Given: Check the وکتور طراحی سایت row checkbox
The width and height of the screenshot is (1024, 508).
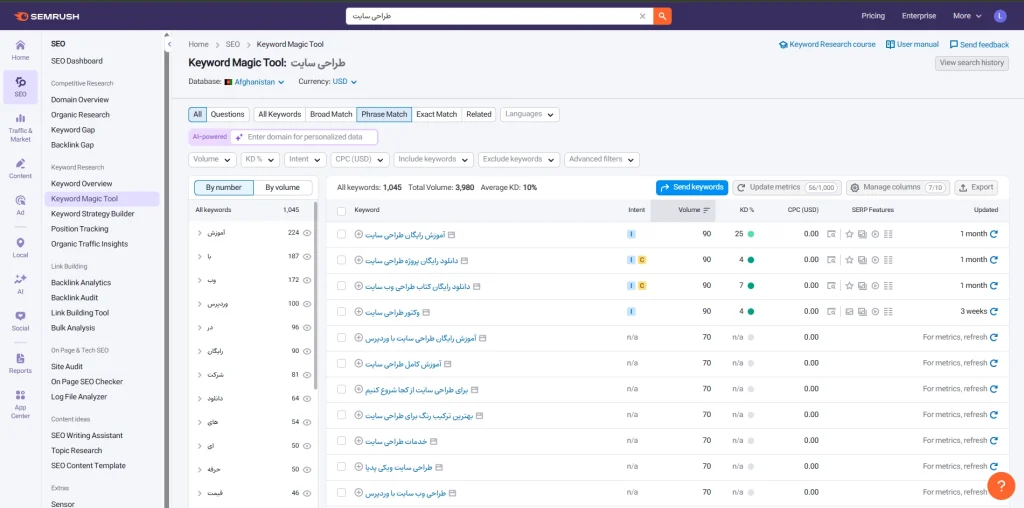Looking at the screenshot, I should click(x=342, y=311).
